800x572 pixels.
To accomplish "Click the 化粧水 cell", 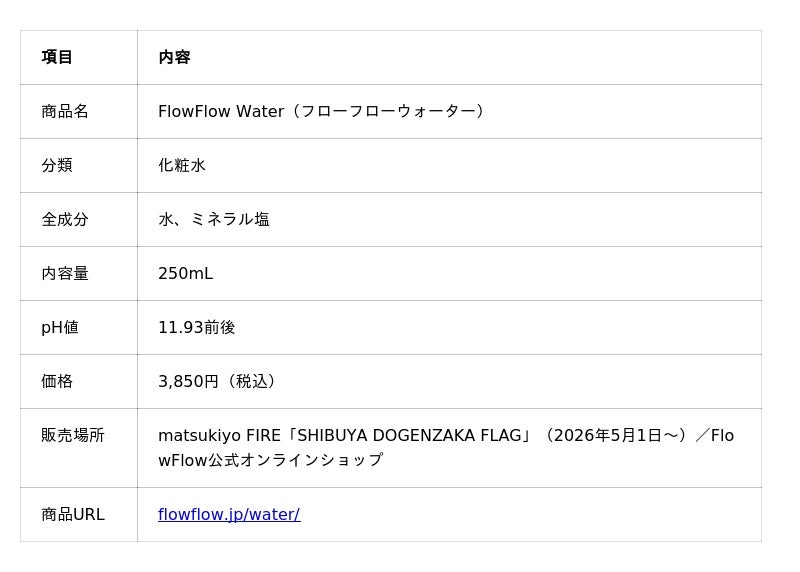I will click(x=182, y=166).
